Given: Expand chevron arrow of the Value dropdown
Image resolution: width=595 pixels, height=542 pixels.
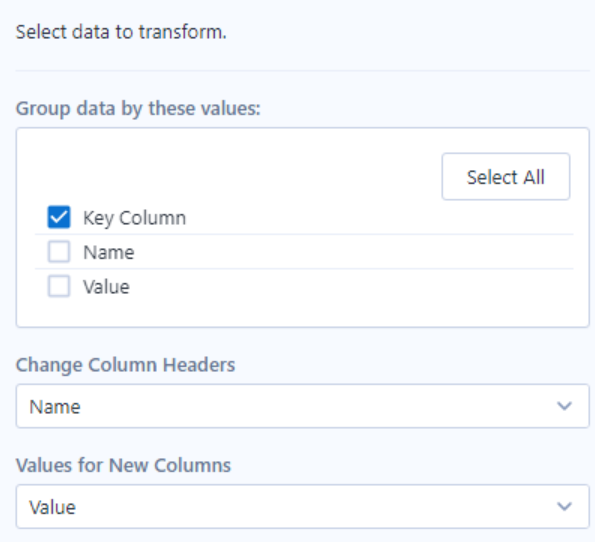Looking at the screenshot, I should click(564, 506).
